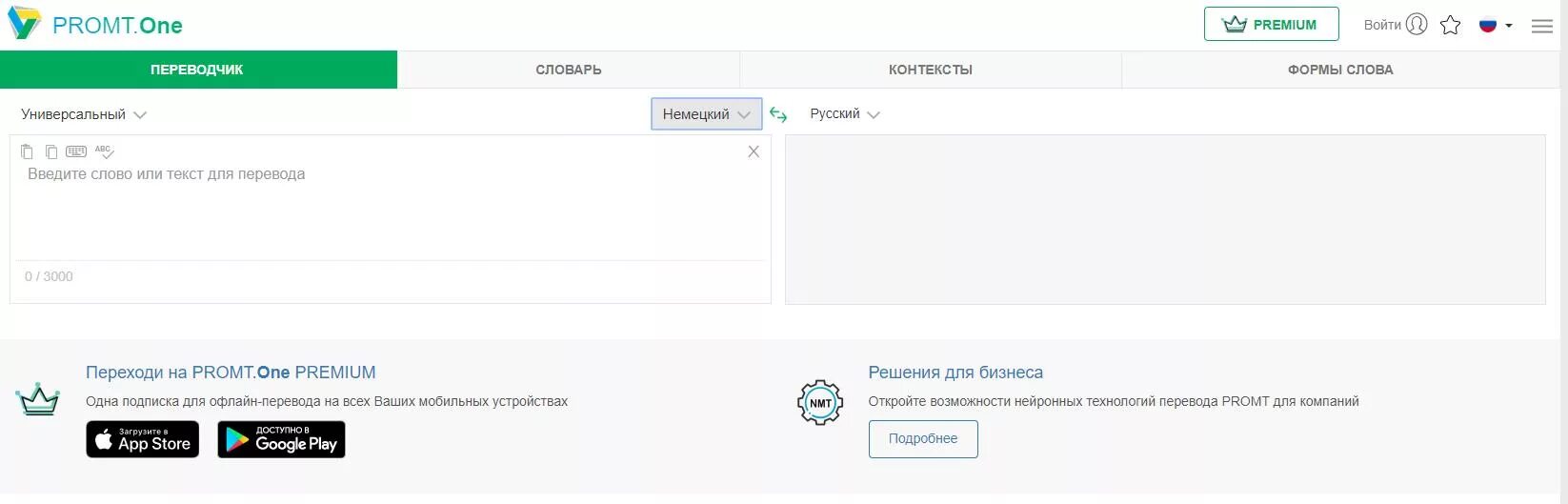This screenshot has width=1568, height=504.
Task: Open the virtual keyboard icon
Action: click(76, 151)
